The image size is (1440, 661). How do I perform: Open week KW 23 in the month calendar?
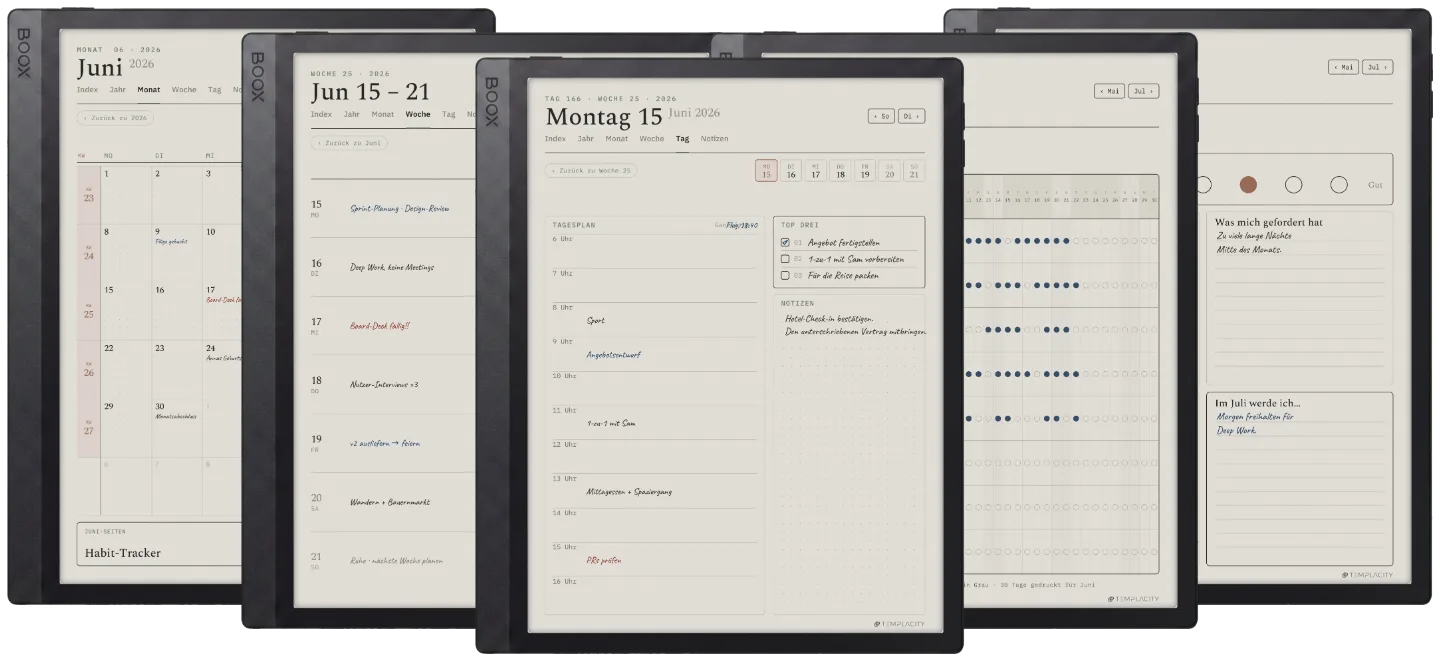tap(88, 195)
